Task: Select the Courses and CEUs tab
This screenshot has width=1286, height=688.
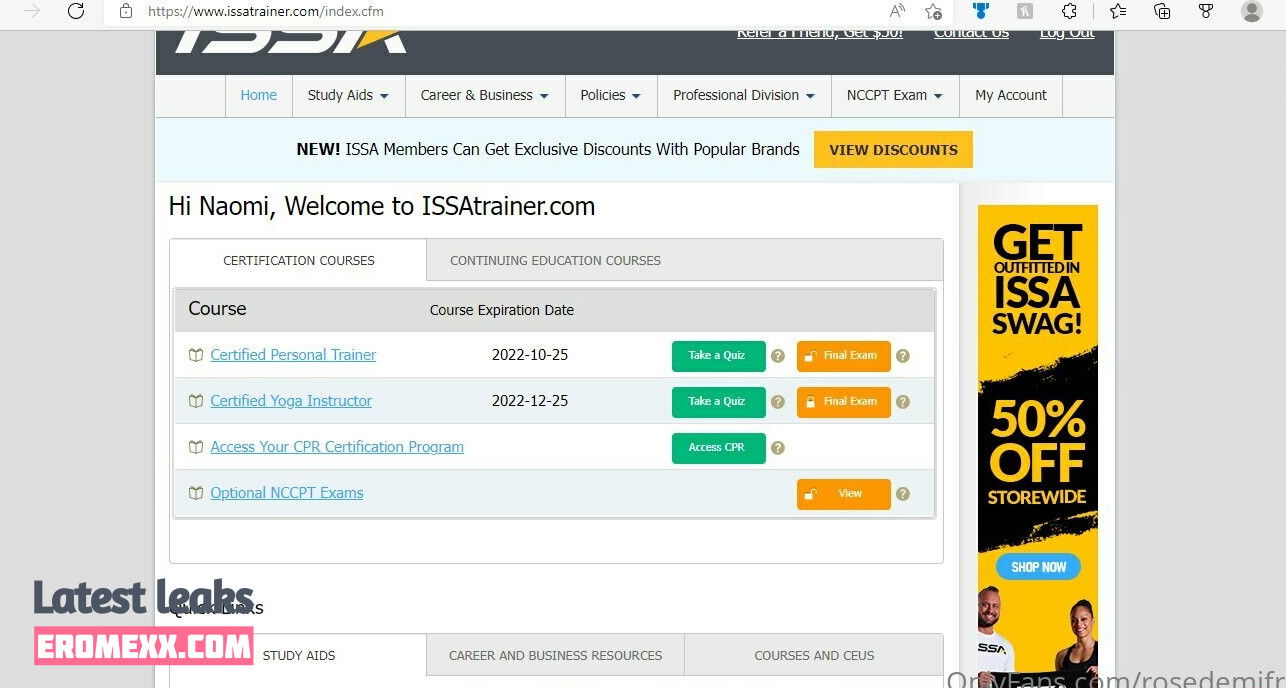Action: [814, 655]
